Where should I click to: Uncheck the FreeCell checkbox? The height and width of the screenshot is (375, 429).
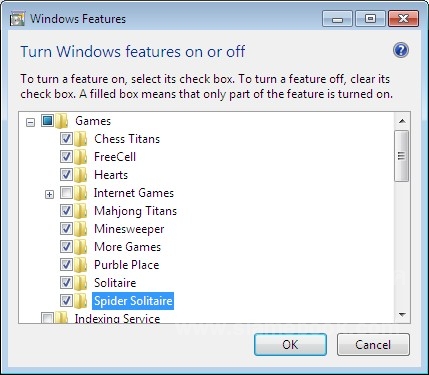click(x=66, y=157)
